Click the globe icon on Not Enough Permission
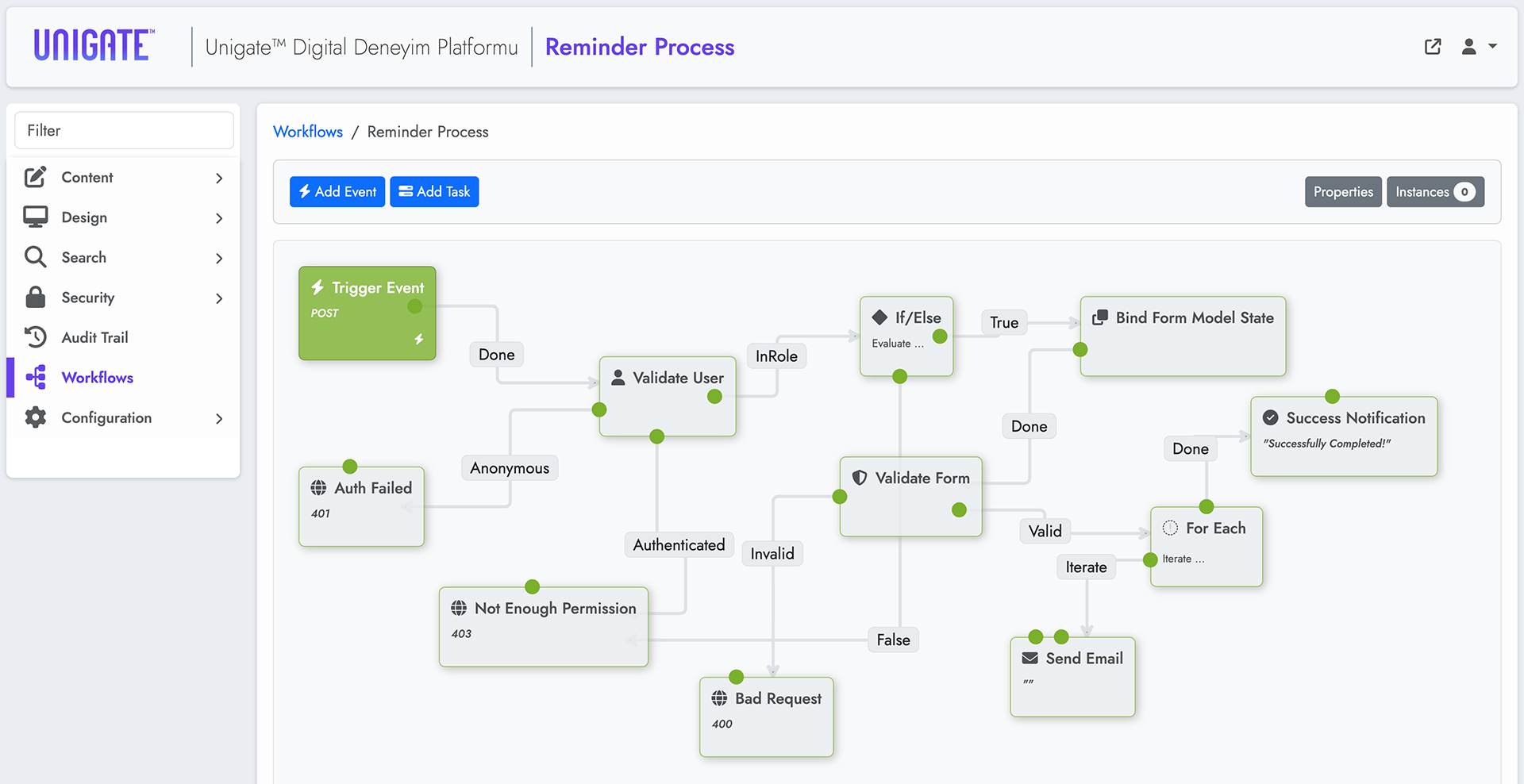The width and height of the screenshot is (1524, 784). tap(459, 608)
